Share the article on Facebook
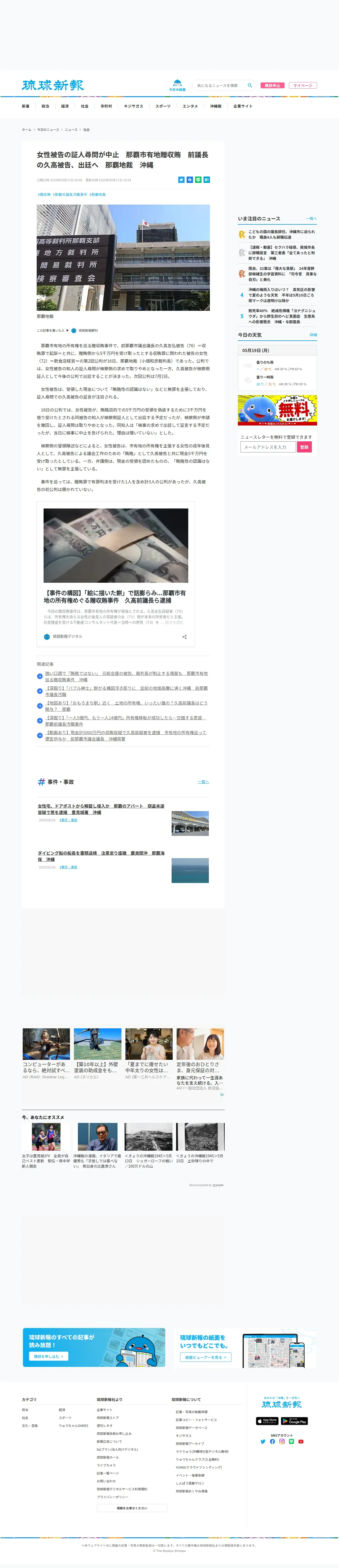Image resolution: width=339 pixels, height=1568 pixels. tap(189, 179)
